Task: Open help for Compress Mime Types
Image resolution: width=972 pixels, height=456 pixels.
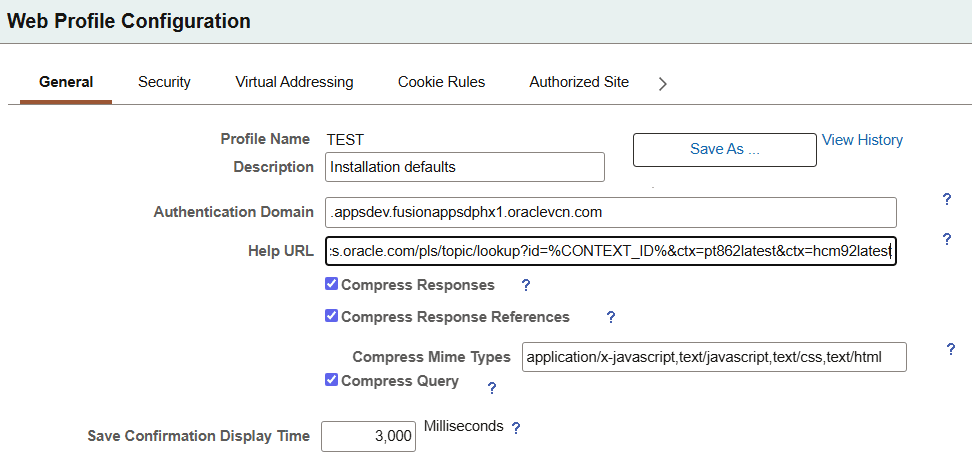Action: tap(951, 349)
